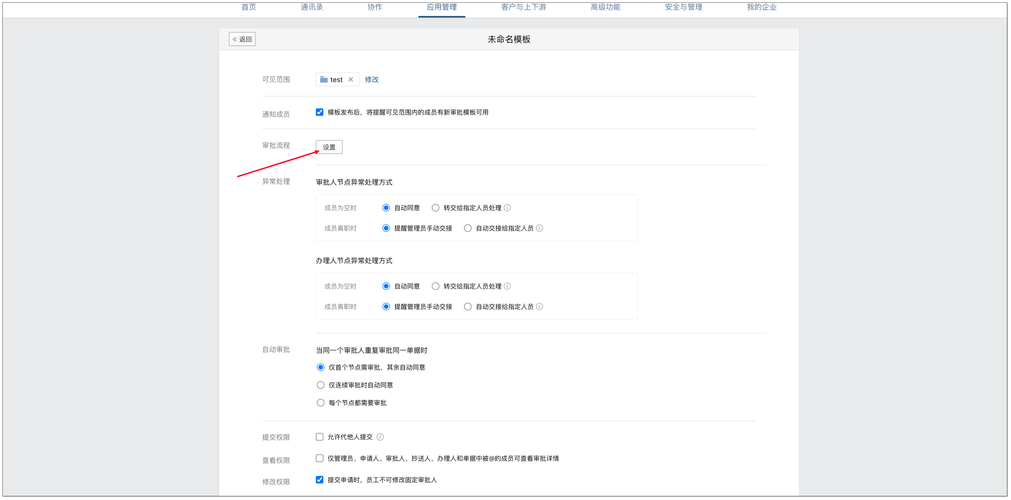Uncheck 提交申请时，员工不可修改固定审批人
1011x500 pixels.
click(x=320, y=480)
